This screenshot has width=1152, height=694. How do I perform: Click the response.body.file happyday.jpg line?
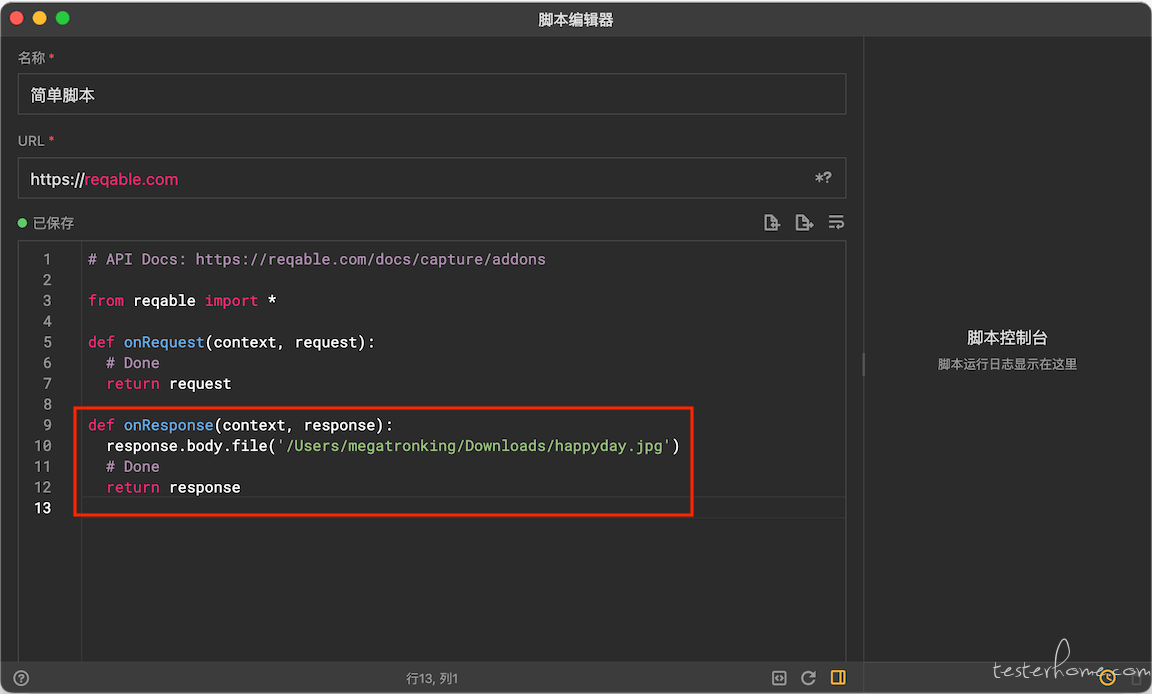point(393,446)
